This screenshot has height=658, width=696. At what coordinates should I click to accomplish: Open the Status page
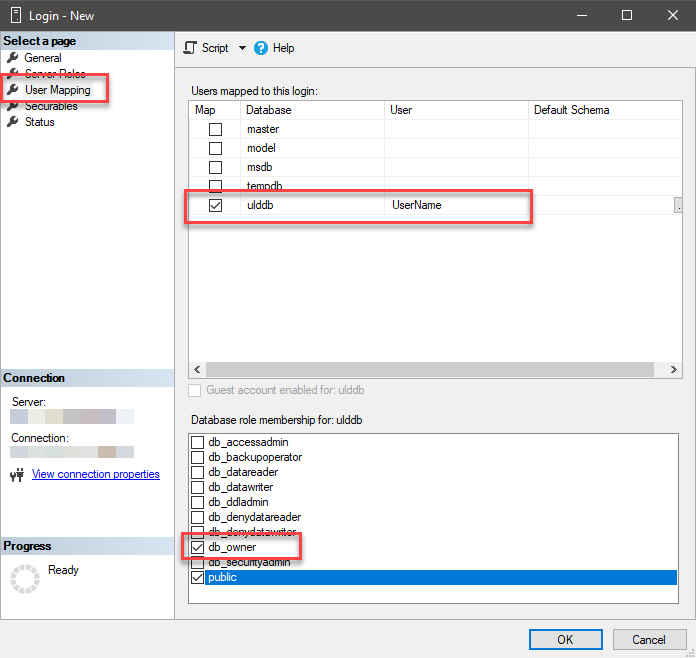[40, 122]
